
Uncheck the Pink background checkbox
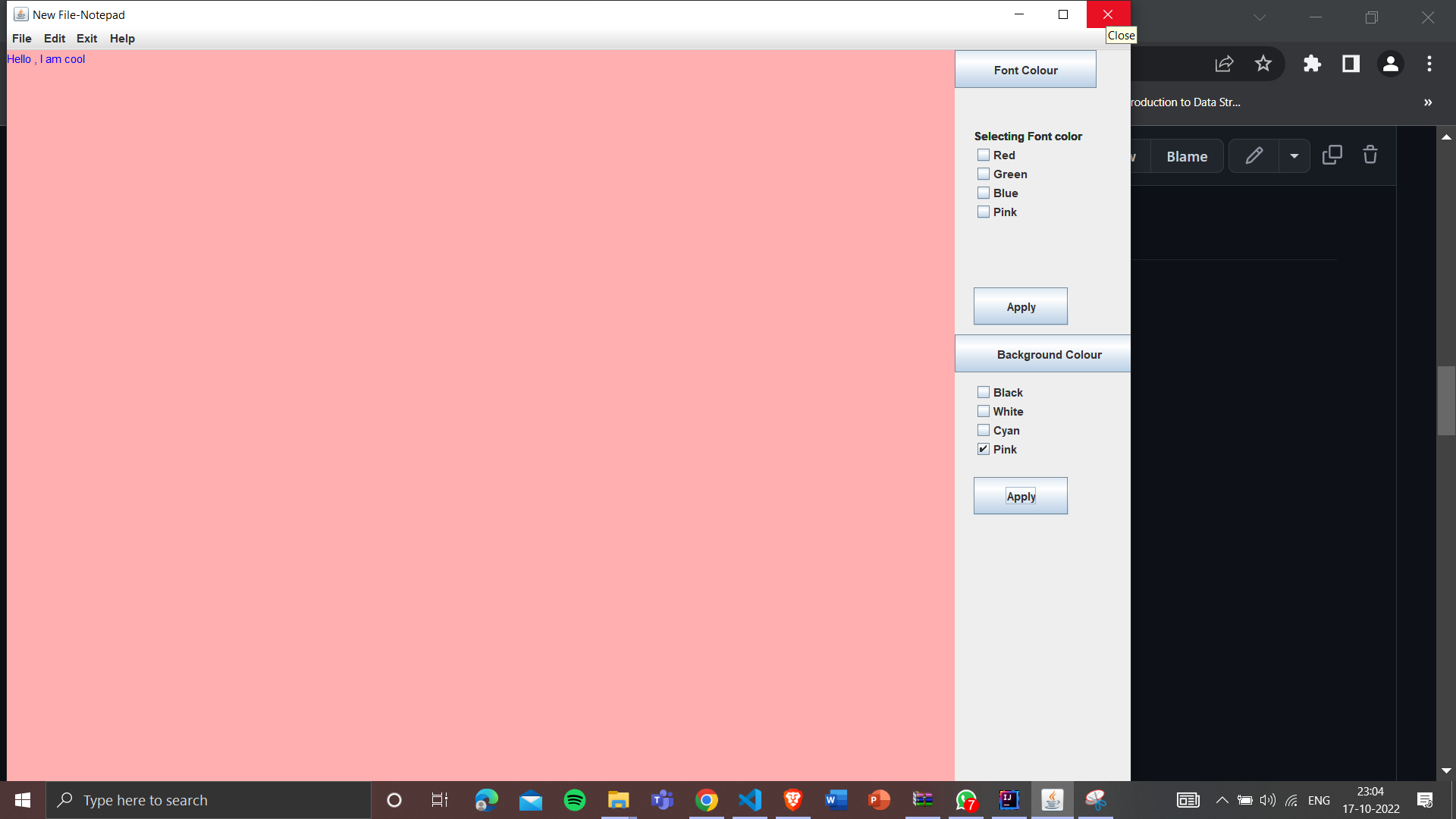983,448
